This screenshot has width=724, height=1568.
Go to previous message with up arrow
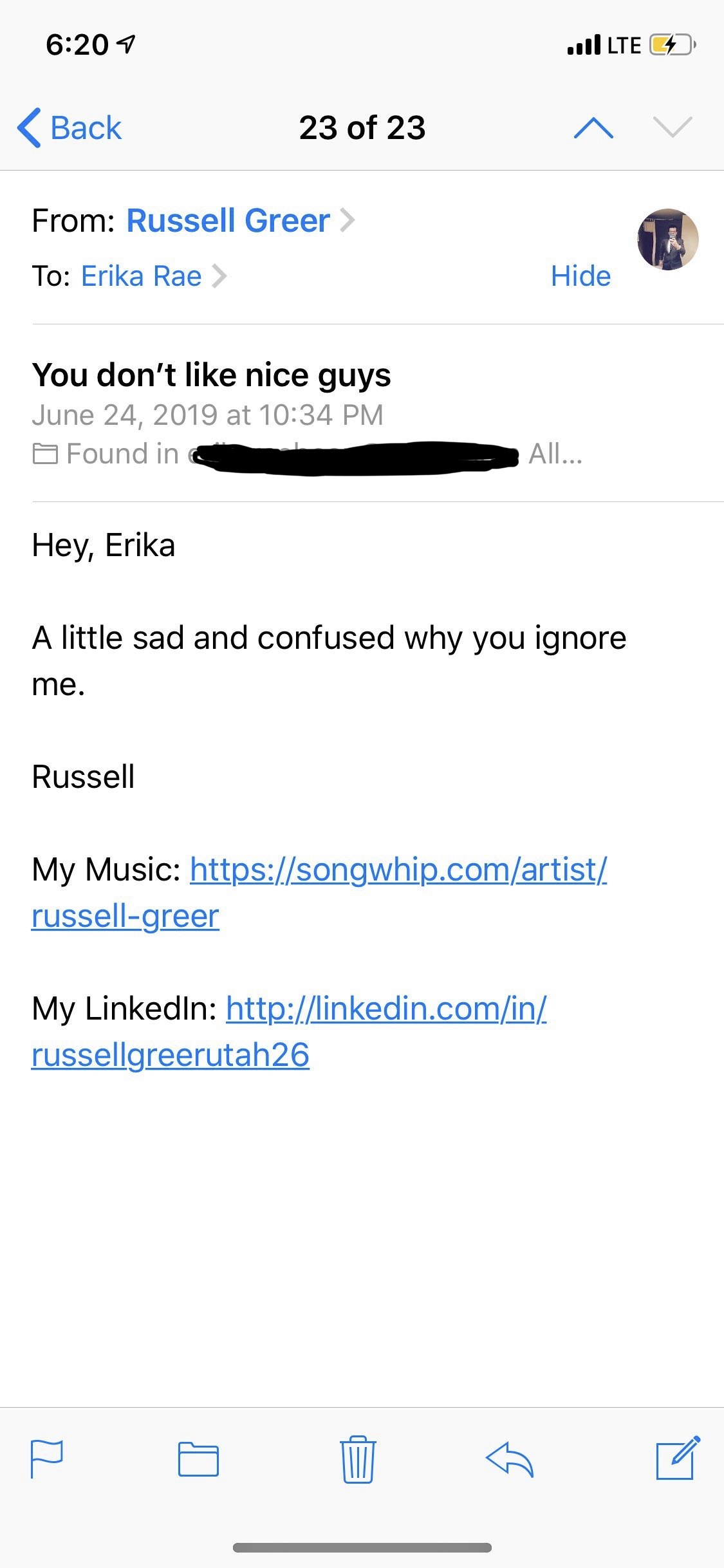point(593,127)
